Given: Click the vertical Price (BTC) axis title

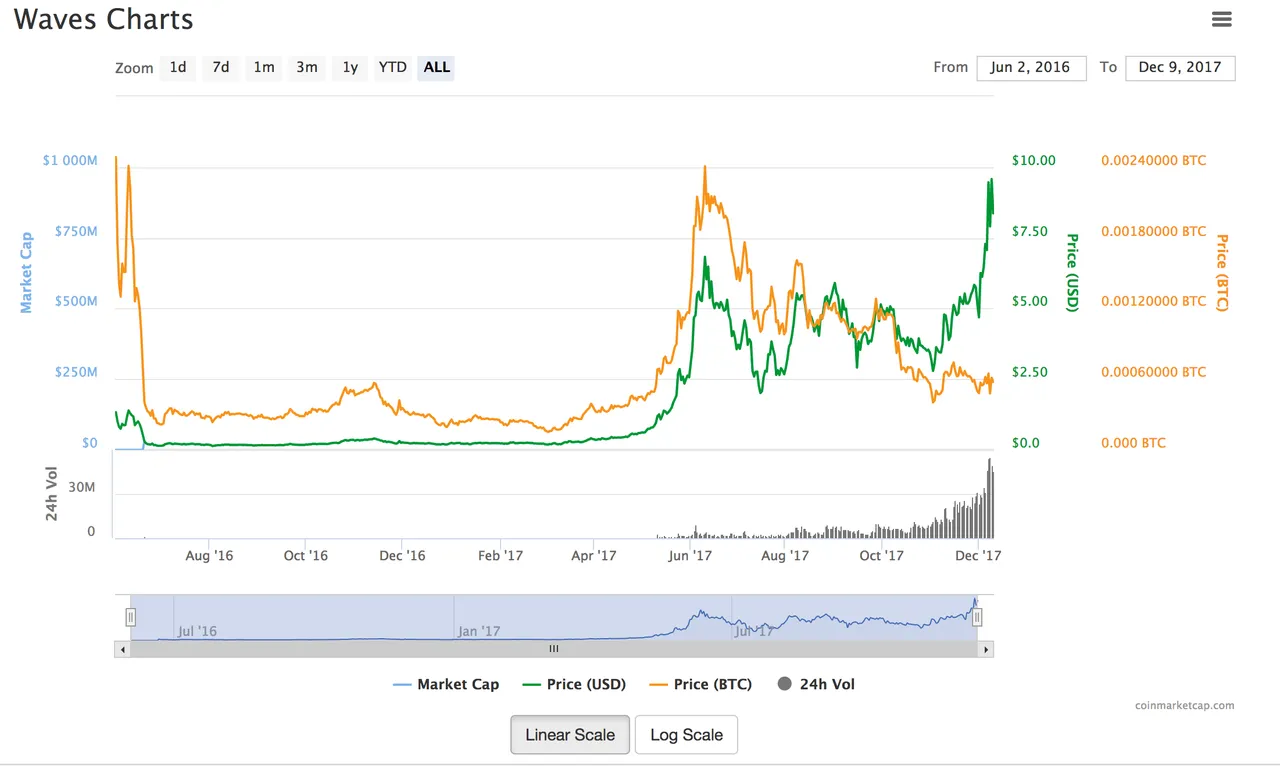Looking at the screenshot, I should pos(1221,272).
